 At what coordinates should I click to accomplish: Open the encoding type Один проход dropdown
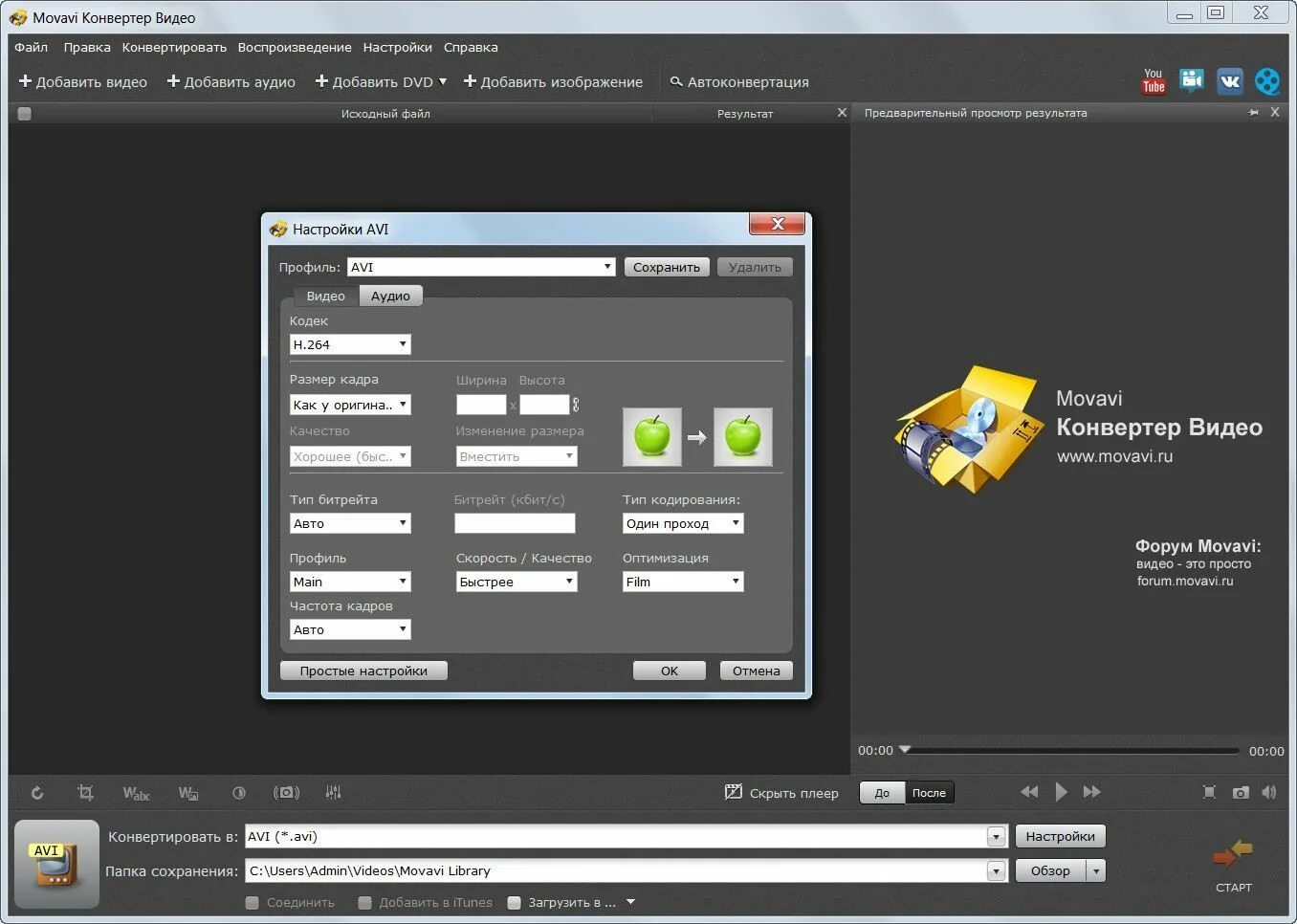683,523
